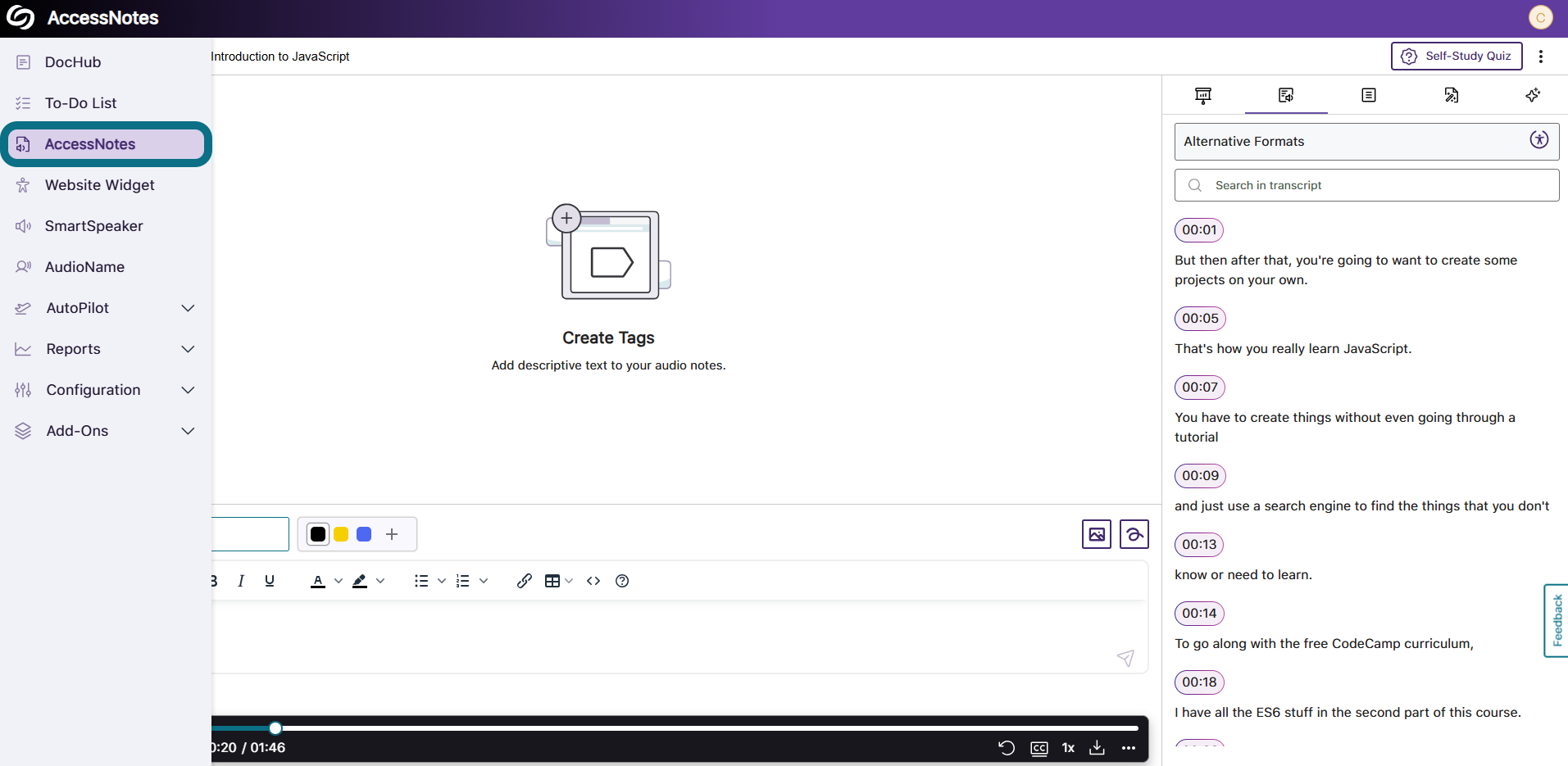
Task: Select the yellow color swatch
Action: click(341, 534)
